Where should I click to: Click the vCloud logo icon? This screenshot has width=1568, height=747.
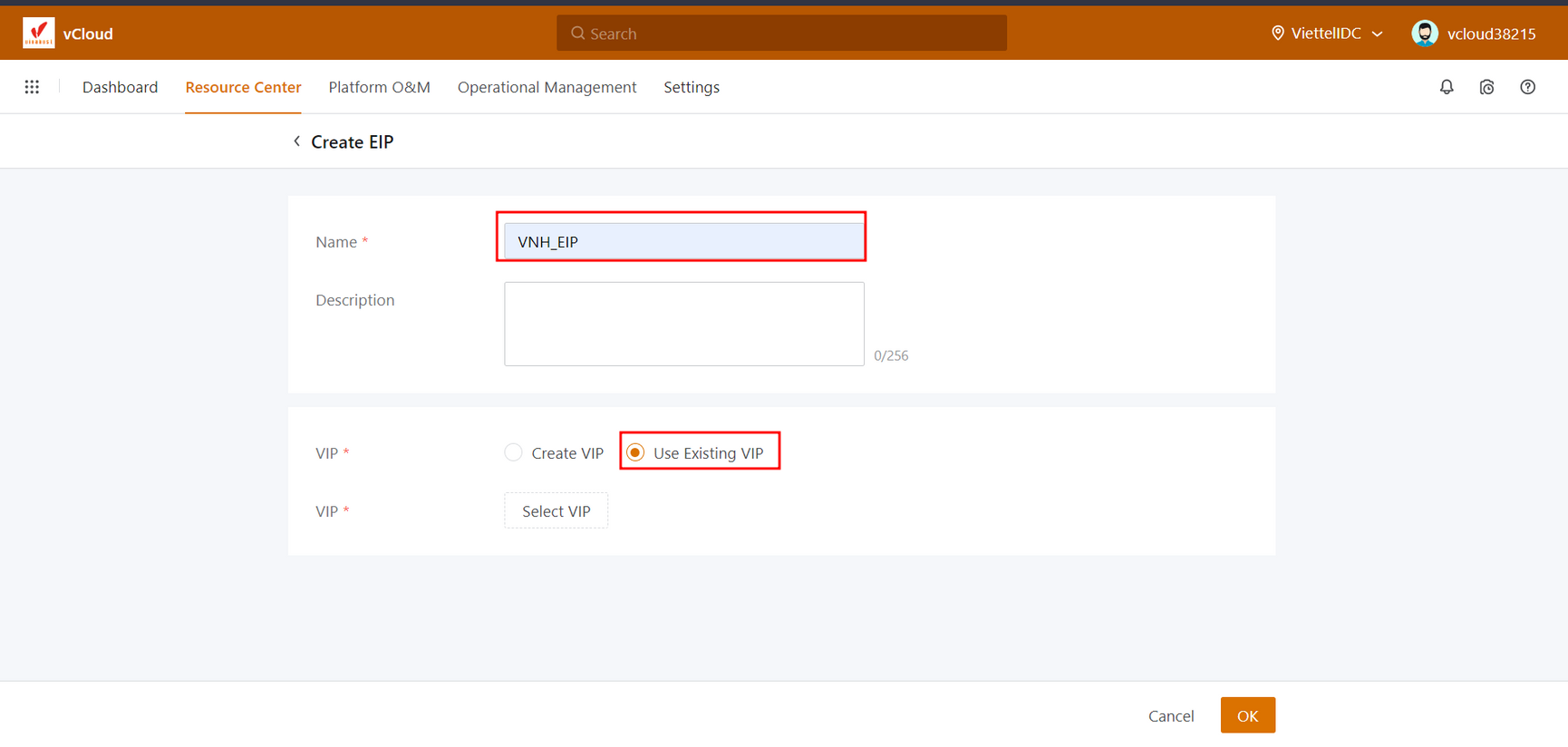(38, 34)
